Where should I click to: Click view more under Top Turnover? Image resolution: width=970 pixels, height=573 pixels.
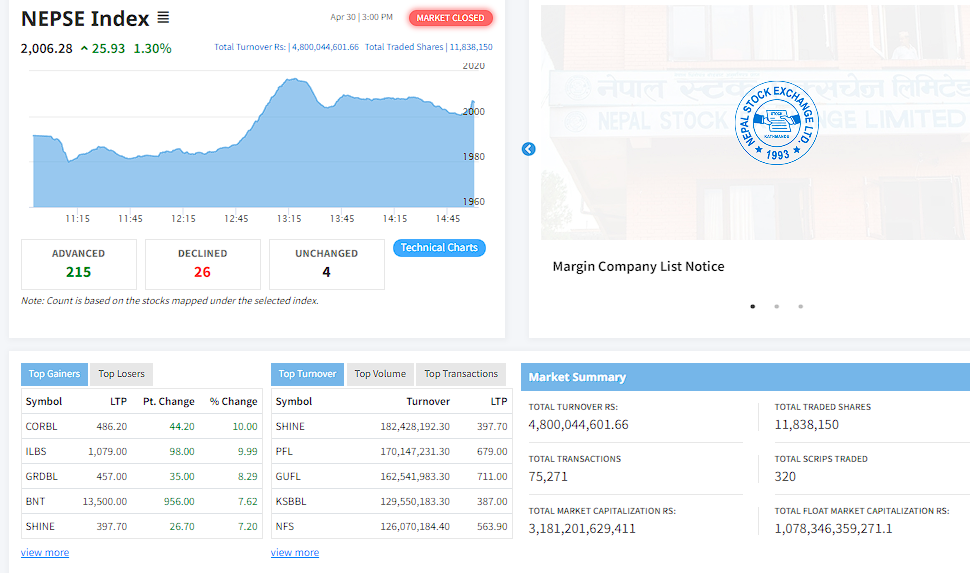click(x=294, y=553)
